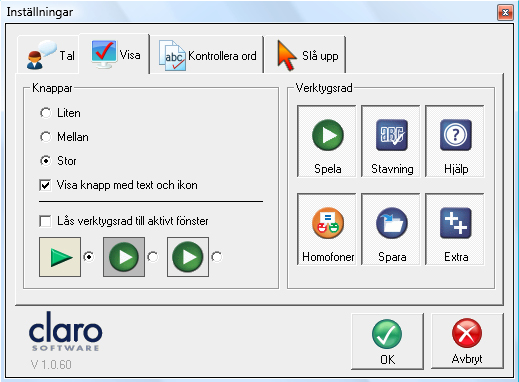Viewport: 519px width, 382px height.
Task: Select the flat green triangle play style preview
Action: (x=60, y=257)
